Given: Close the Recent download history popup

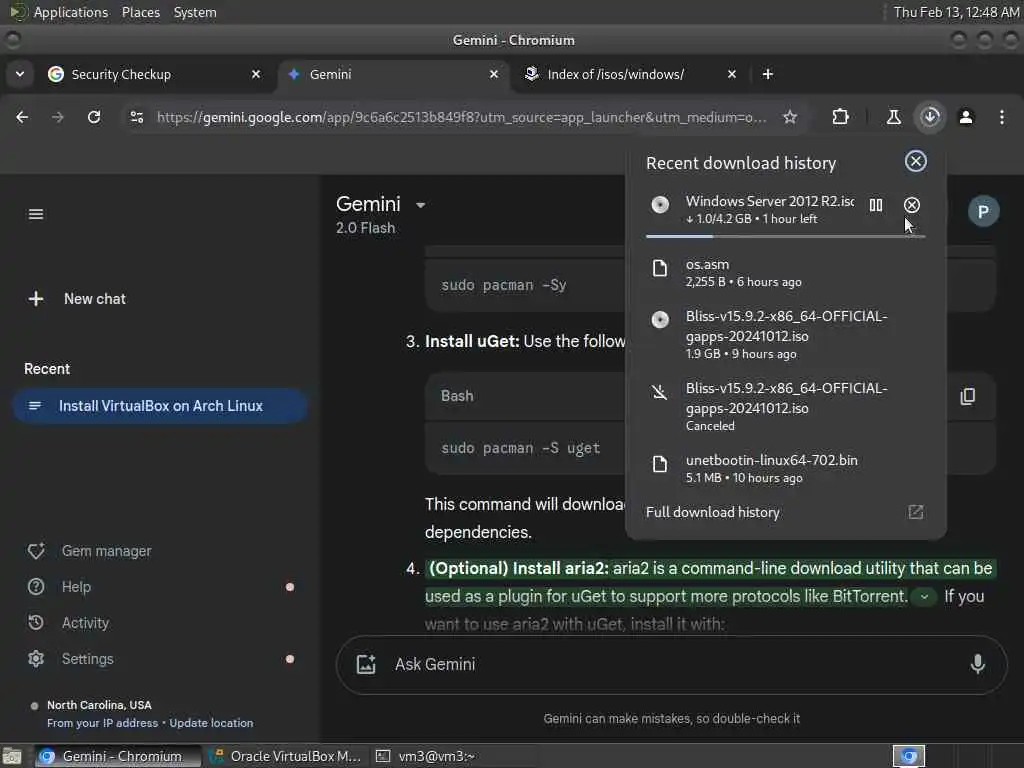Looking at the screenshot, I should coord(916,161).
